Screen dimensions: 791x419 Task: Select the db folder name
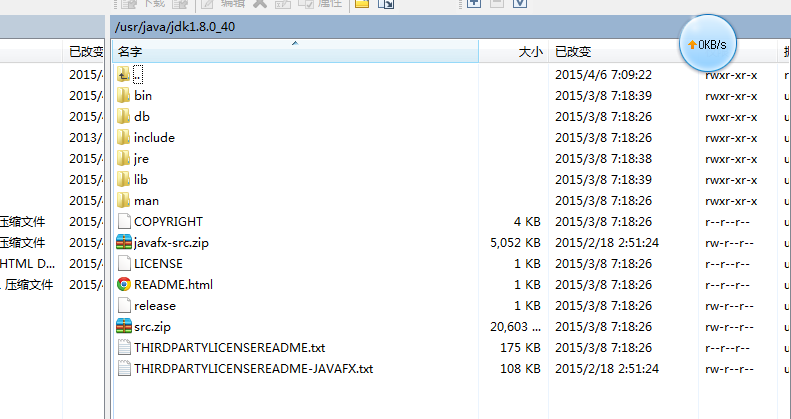coord(142,117)
